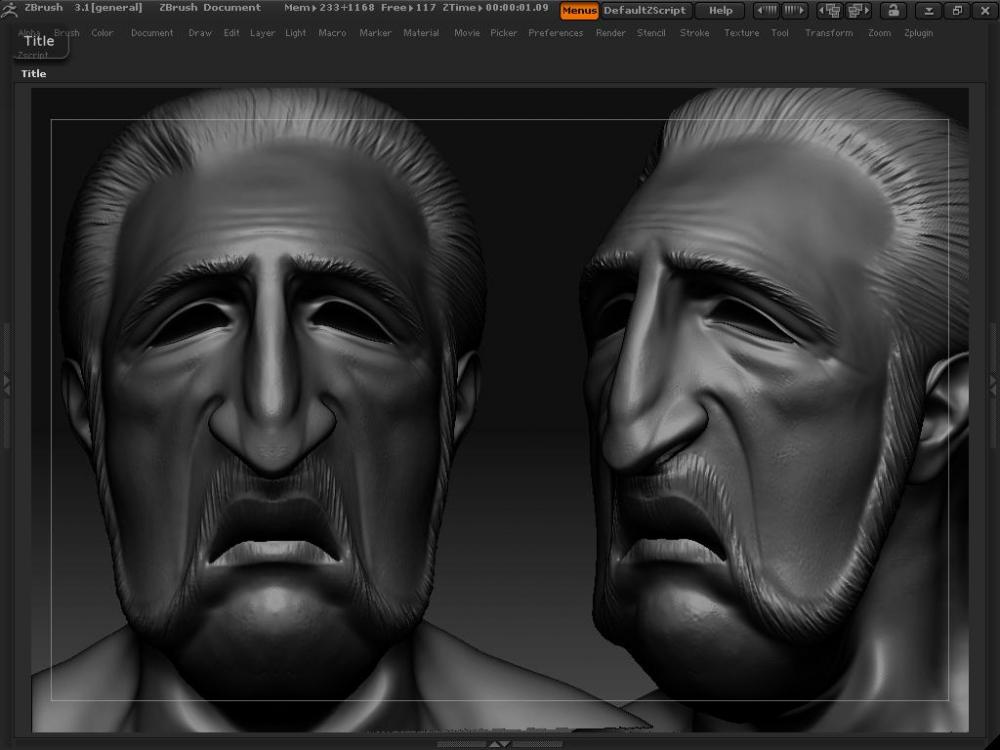Open the Texture menu
The height and width of the screenshot is (750, 1000).
tap(742, 33)
